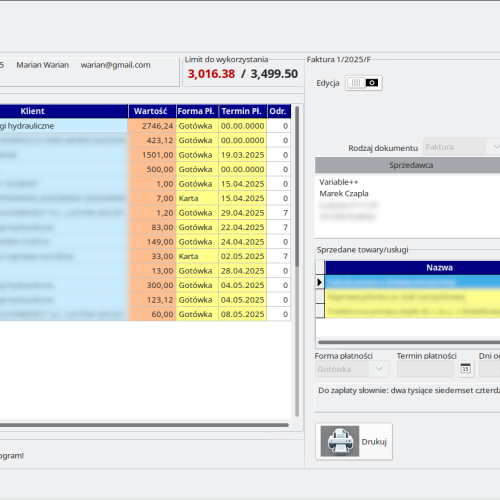Click the payment date 28.04.2025
The width and height of the screenshot is (500, 500).
243,271
